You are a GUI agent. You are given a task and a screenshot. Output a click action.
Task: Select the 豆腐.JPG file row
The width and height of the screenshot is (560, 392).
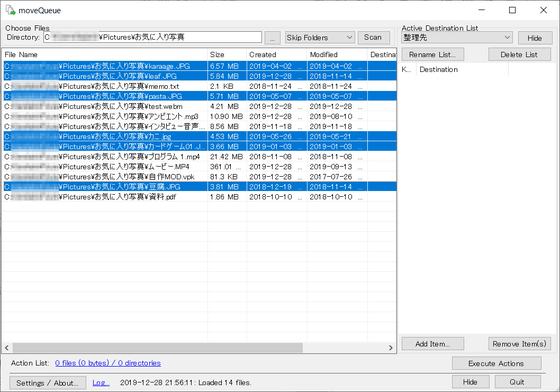coord(200,187)
